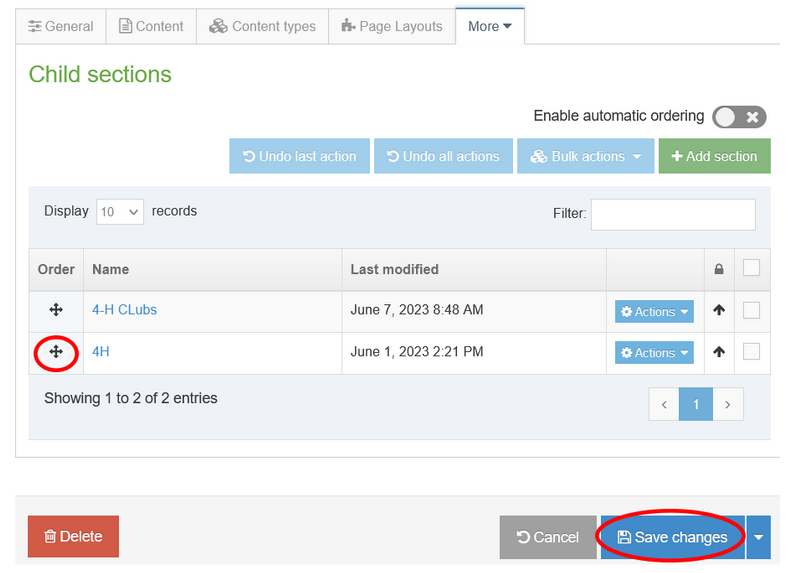Click the Save changes button

click(x=673, y=537)
